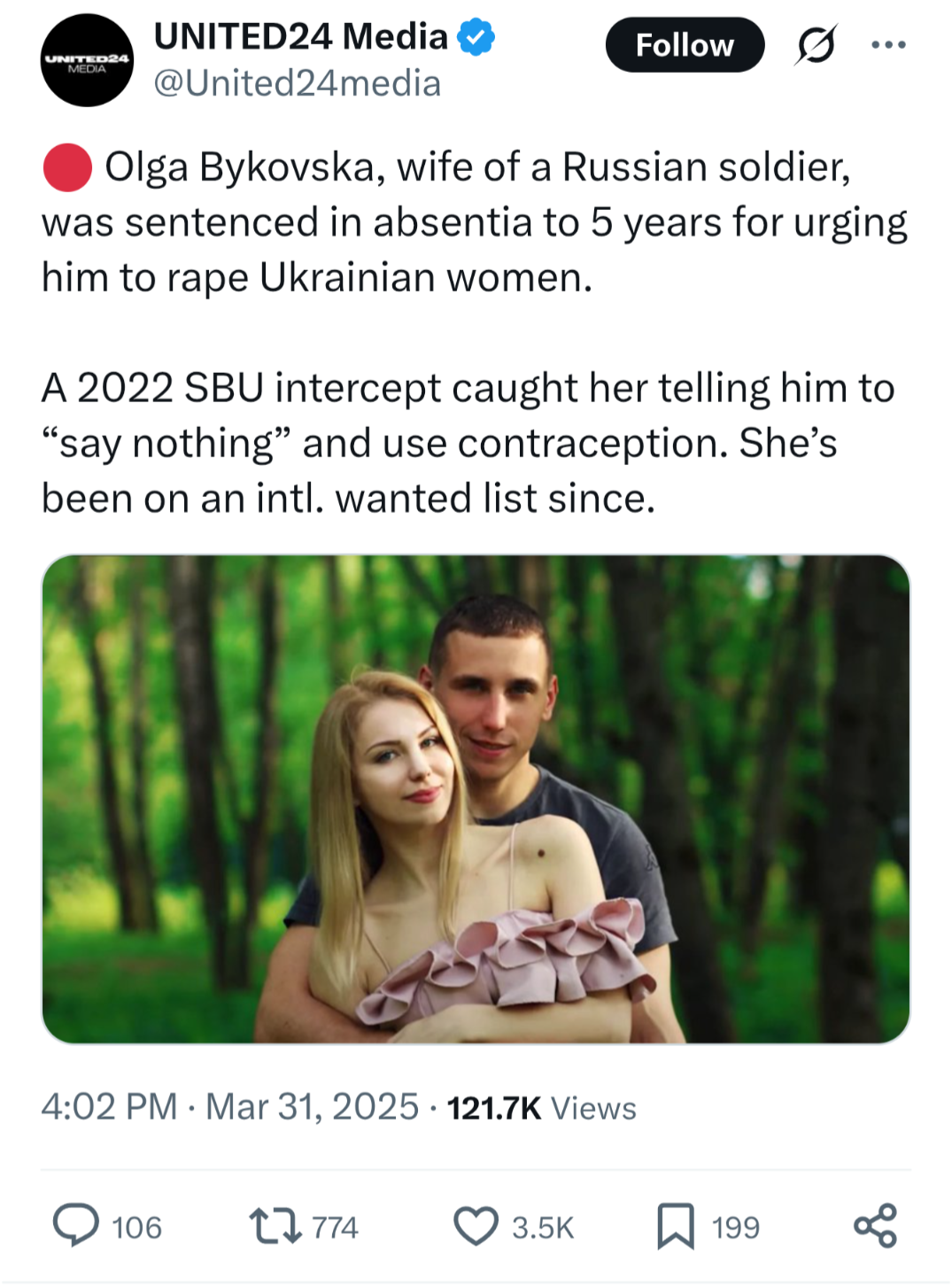Open the @United24media handle link

(298, 83)
